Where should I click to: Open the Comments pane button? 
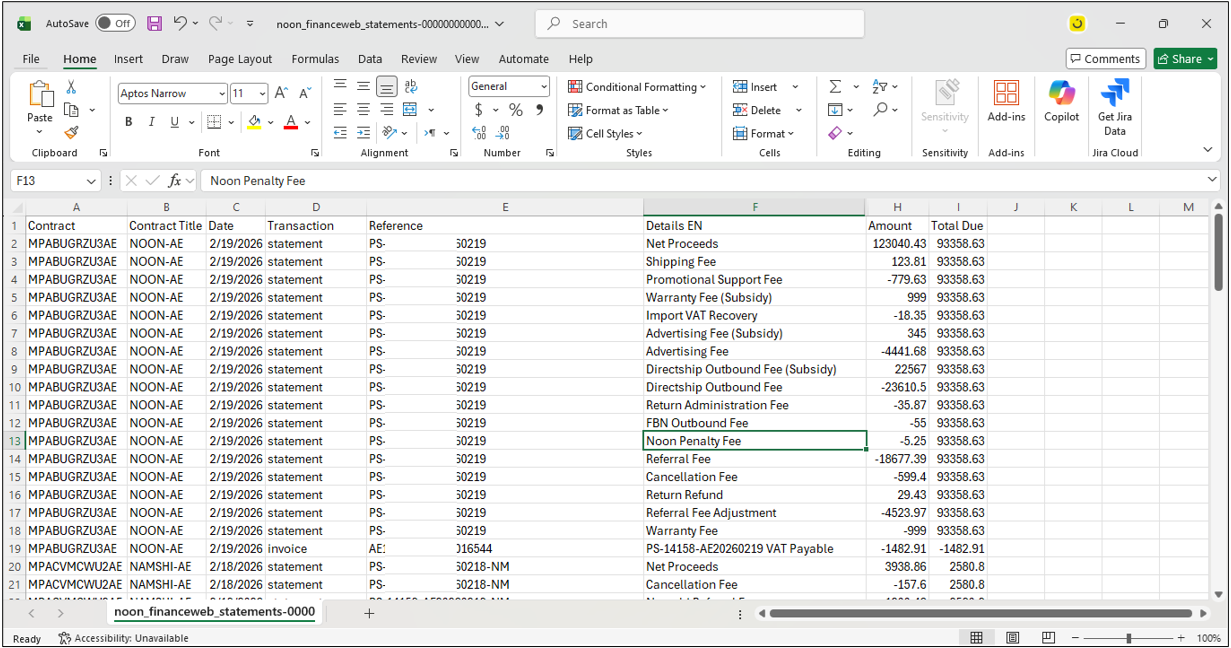[x=1105, y=59]
